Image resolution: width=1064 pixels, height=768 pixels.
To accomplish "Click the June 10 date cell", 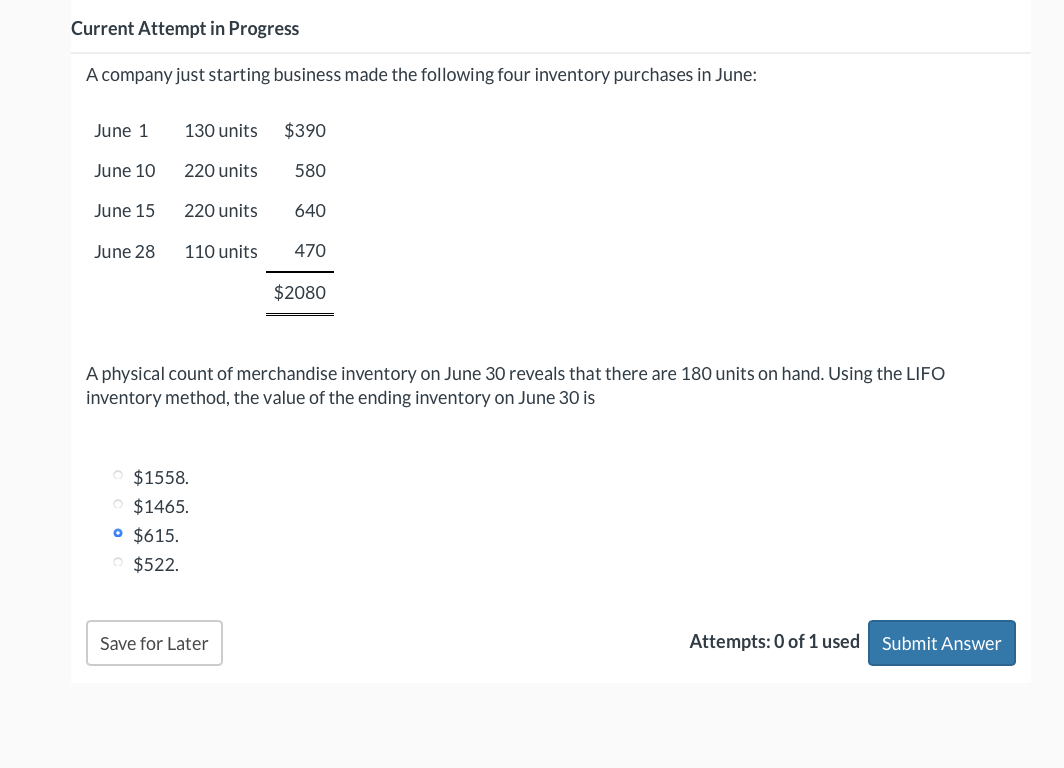I will coord(125,170).
